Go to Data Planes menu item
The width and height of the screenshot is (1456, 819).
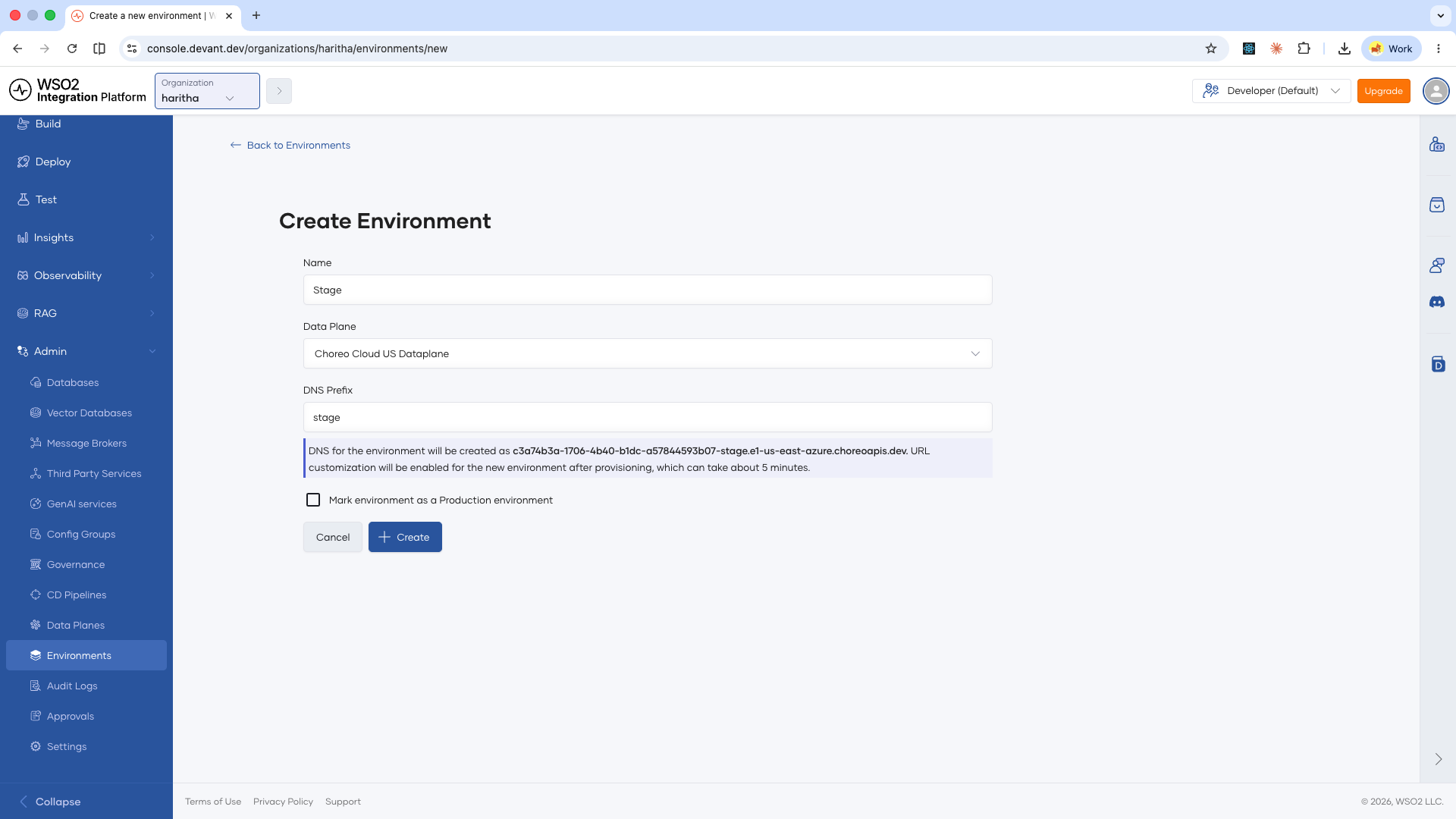(x=86, y=625)
